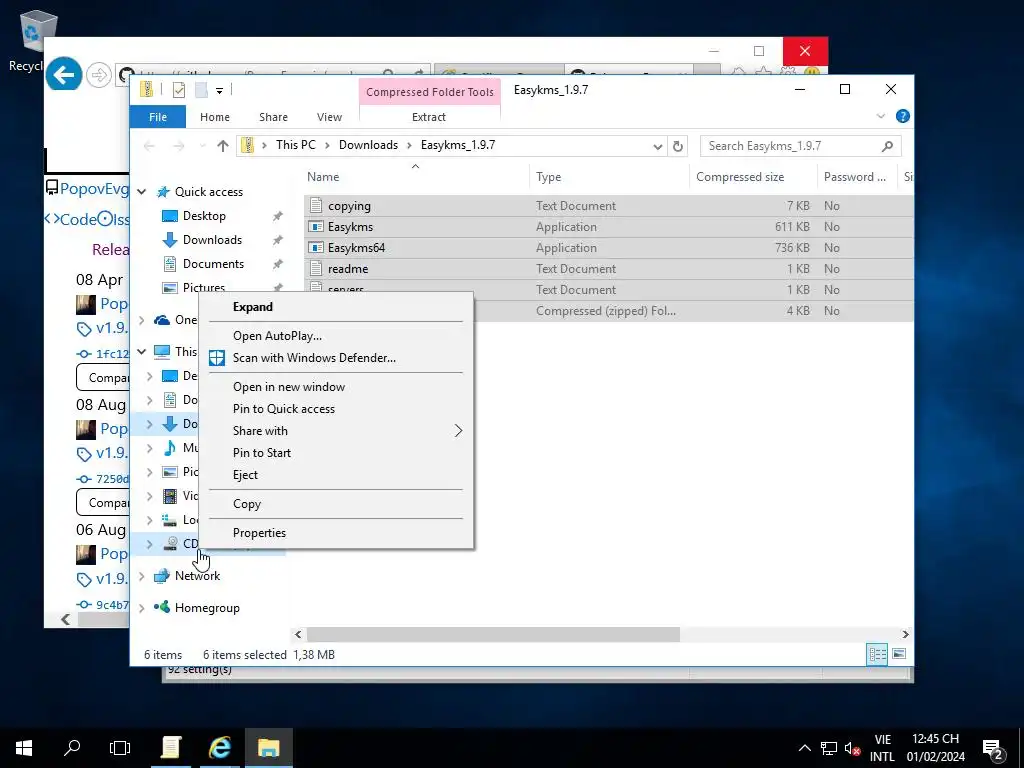
Task: Click the Task View taskbar button
Action: [120, 748]
